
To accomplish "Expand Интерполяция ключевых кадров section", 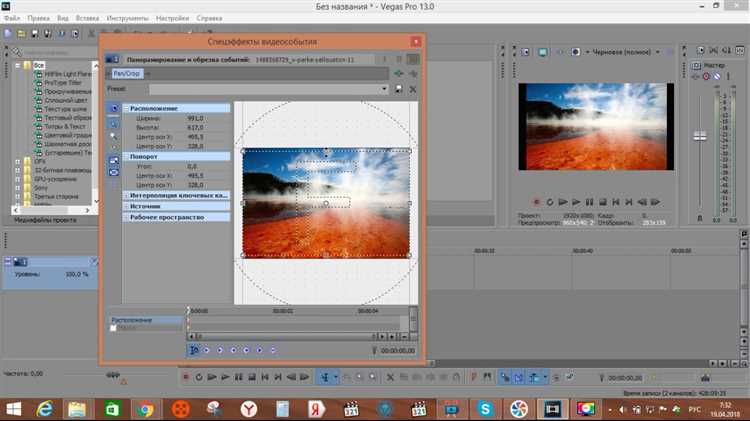I will click(x=126, y=196).
